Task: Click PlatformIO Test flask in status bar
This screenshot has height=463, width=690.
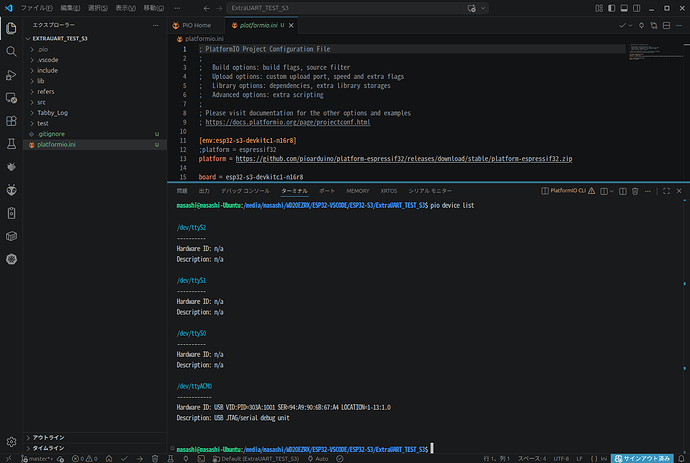Action: [170, 459]
